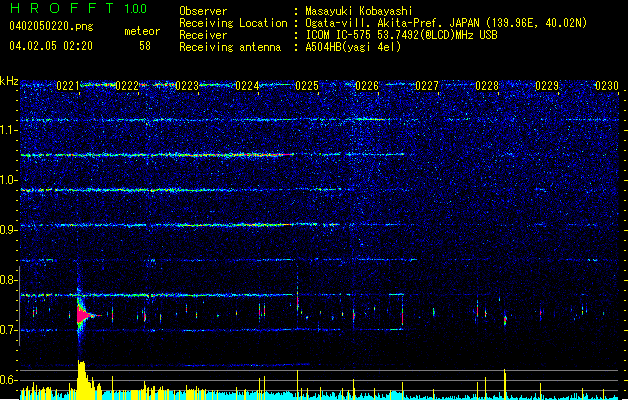Click the date stamp 04.02.05 02:20
The image size is (629, 400).
coord(51,46)
